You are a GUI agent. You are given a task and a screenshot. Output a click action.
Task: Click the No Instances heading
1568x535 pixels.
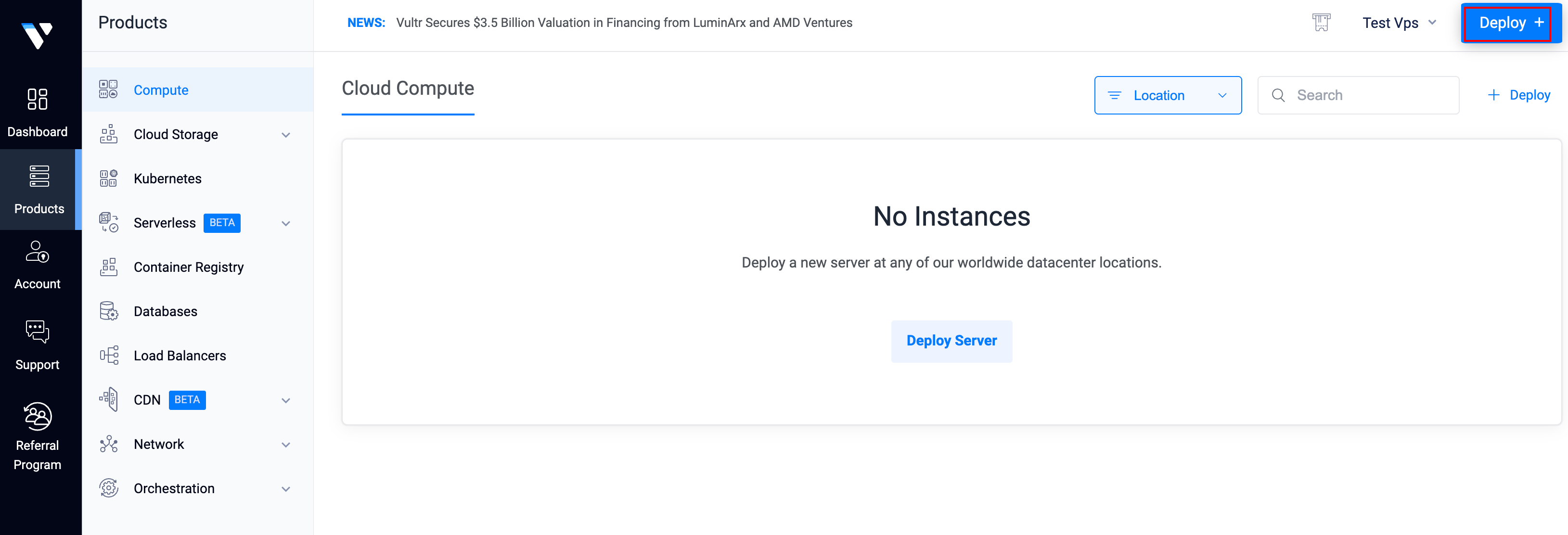coord(951,217)
